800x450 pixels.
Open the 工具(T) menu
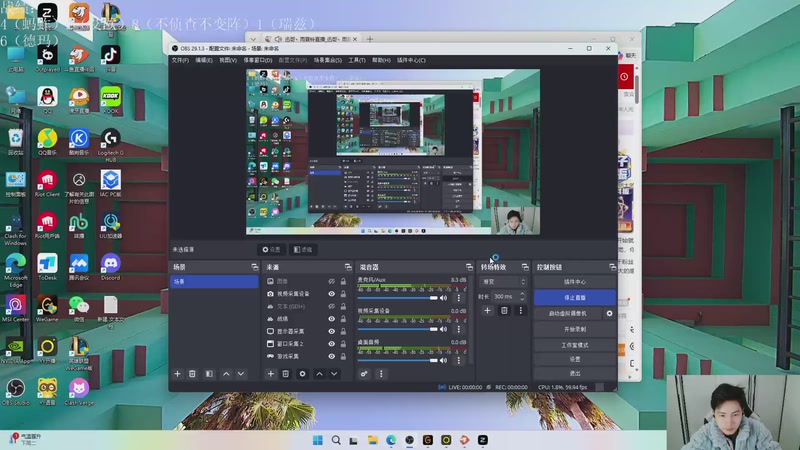(357, 60)
